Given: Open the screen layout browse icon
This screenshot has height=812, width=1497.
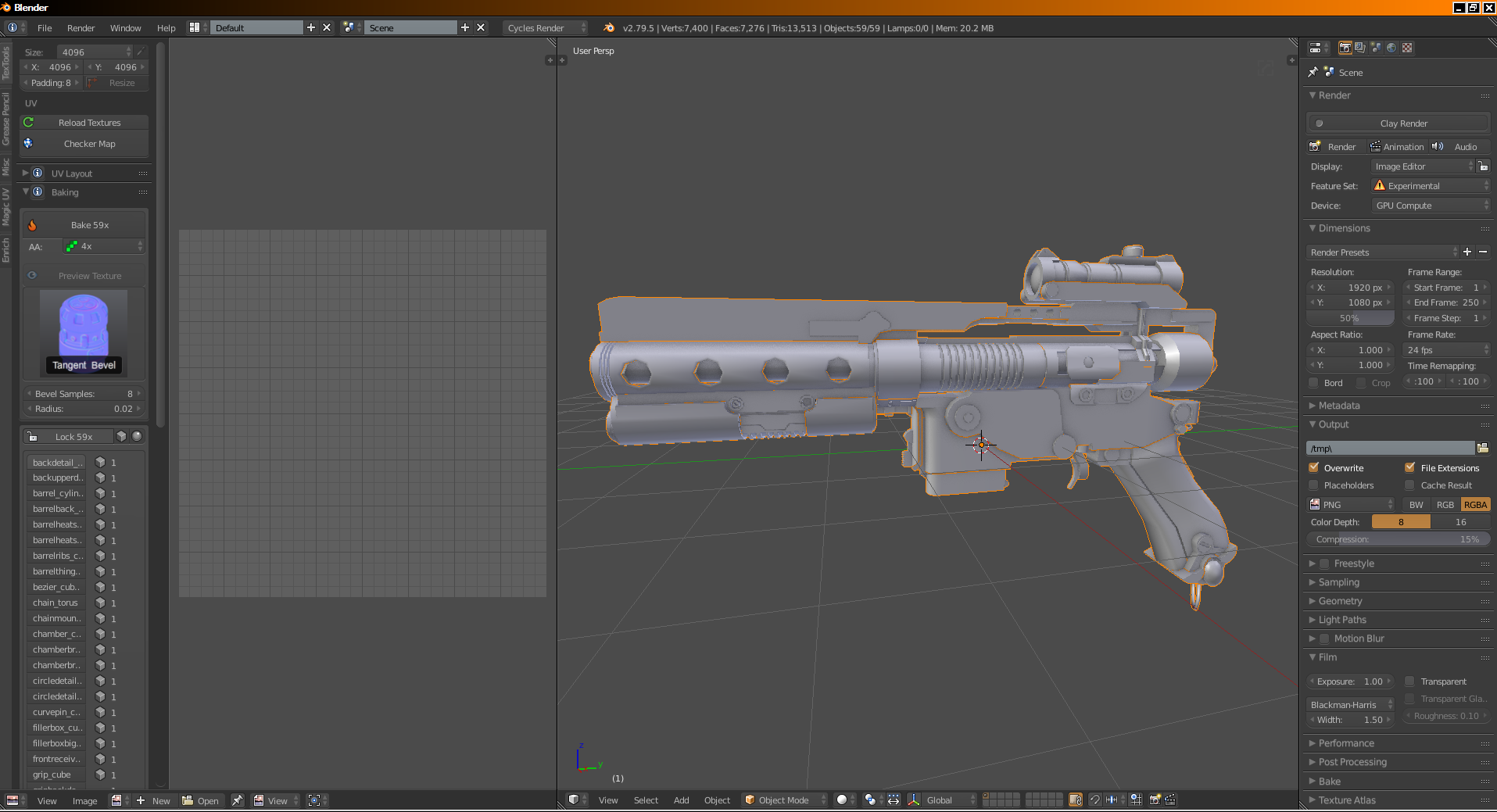Looking at the screenshot, I should point(194,27).
